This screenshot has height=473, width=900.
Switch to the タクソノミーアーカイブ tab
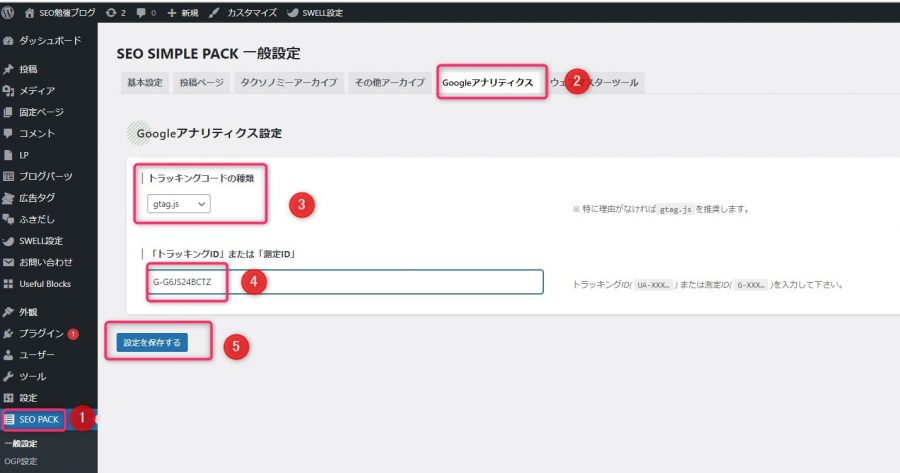(289, 82)
